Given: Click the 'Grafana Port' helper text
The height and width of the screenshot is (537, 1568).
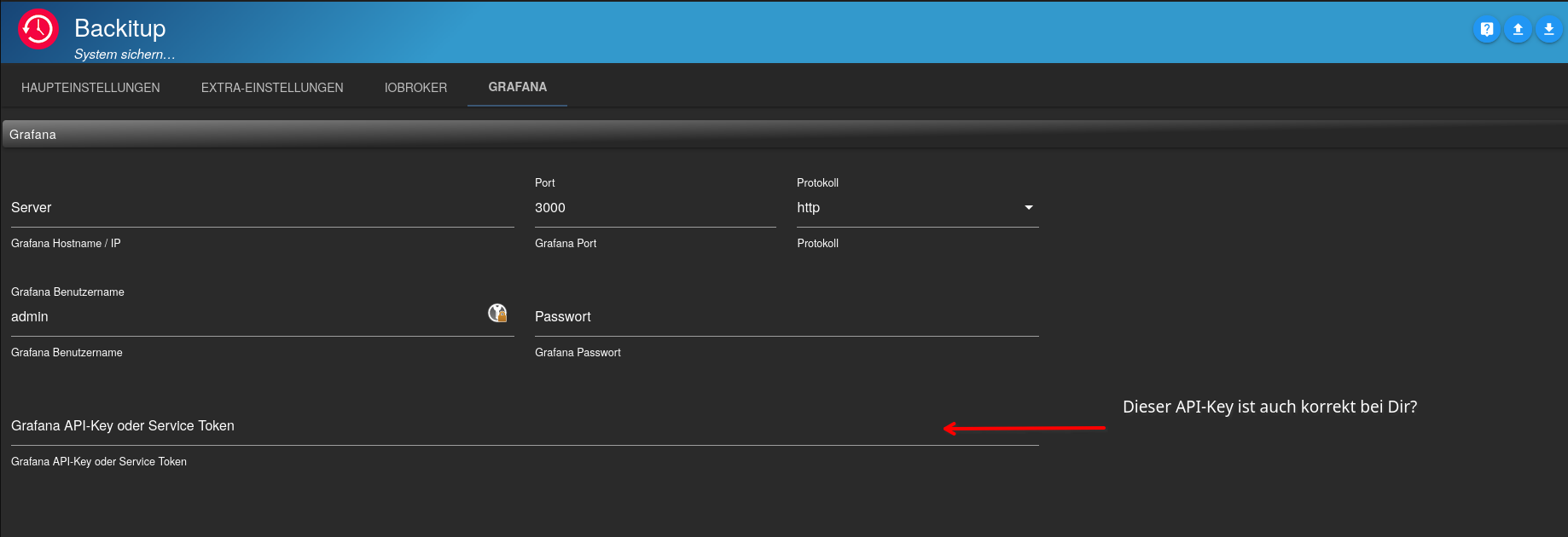Looking at the screenshot, I should [x=566, y=244].
